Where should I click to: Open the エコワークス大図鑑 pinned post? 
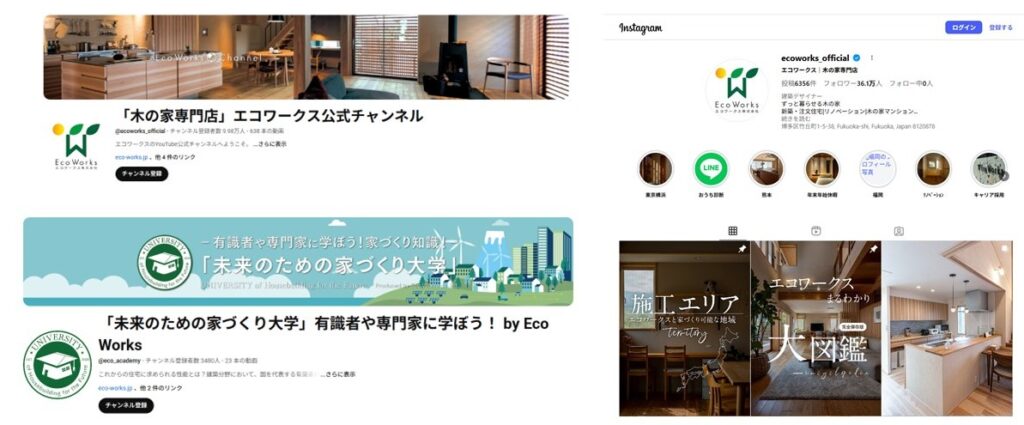tap(816, 328)
